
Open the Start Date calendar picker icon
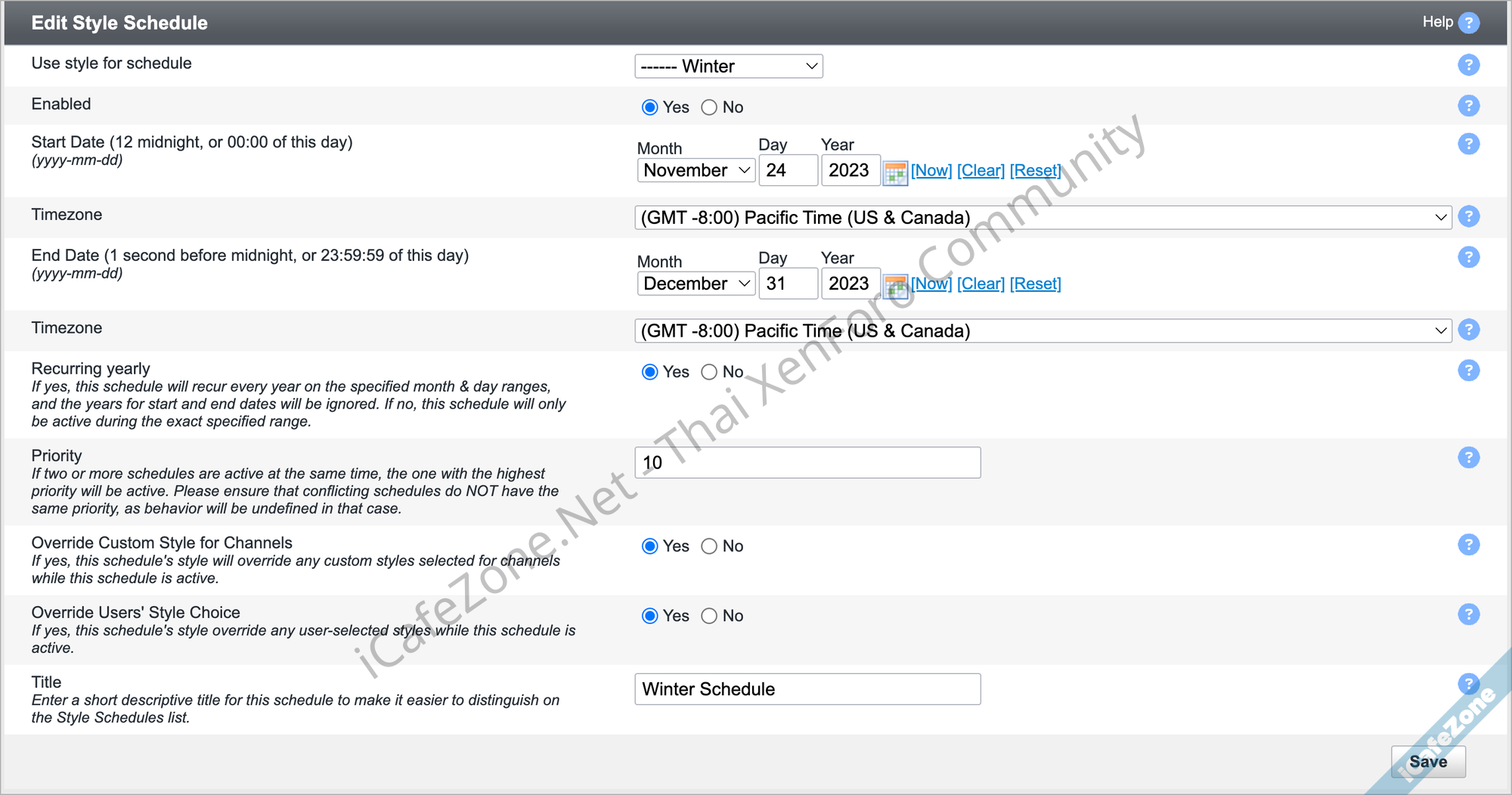pyautogui.click(x=895, y=172)
